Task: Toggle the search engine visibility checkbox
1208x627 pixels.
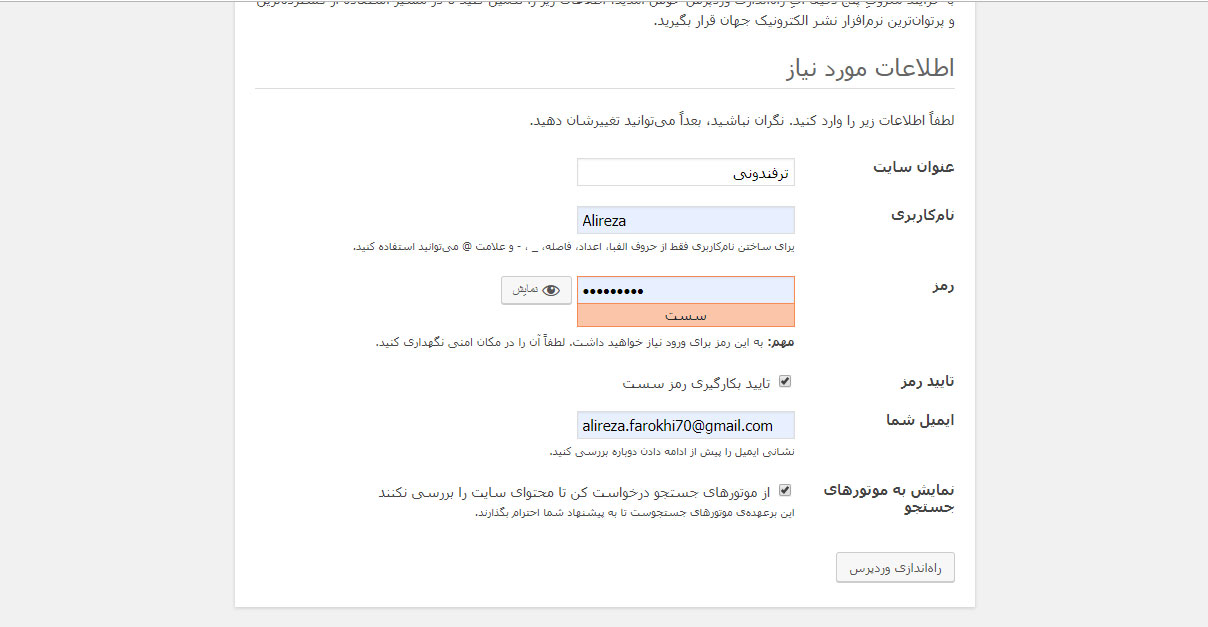Action: point(785,490)
